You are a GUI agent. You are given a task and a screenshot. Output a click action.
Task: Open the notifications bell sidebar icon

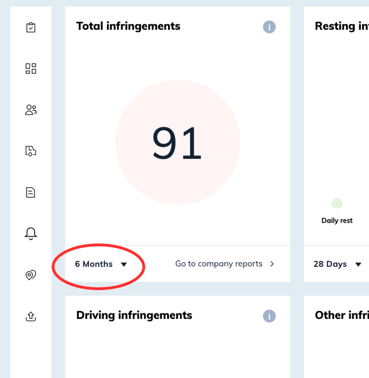[31, 233]
